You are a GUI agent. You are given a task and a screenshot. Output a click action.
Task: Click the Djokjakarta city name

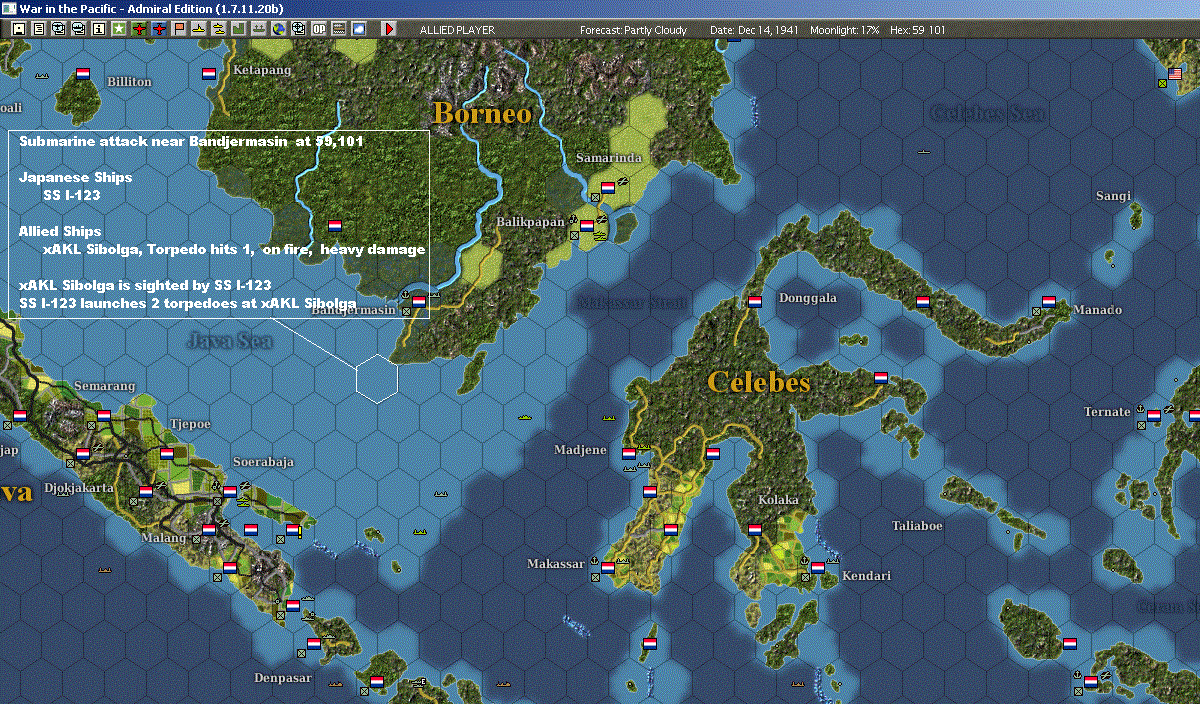point(79,488)
